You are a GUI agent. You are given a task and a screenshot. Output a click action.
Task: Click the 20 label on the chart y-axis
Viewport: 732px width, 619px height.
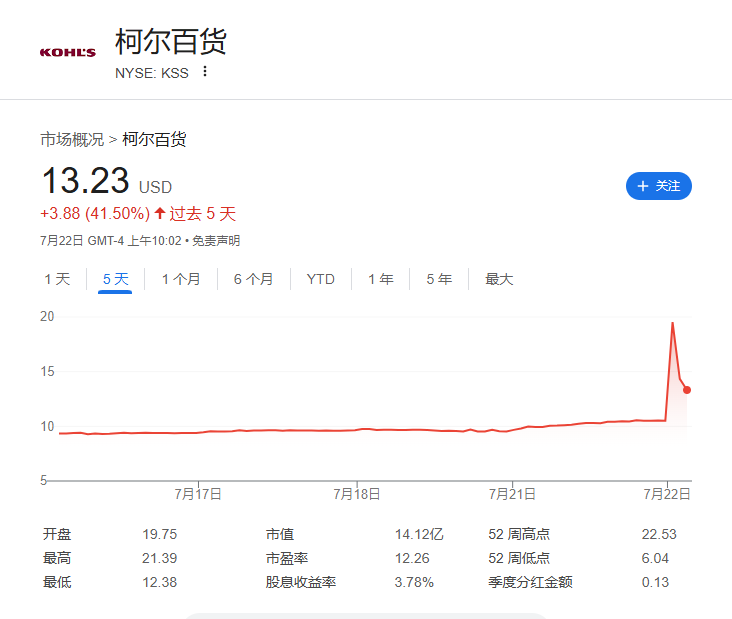[x=47, y=317]
